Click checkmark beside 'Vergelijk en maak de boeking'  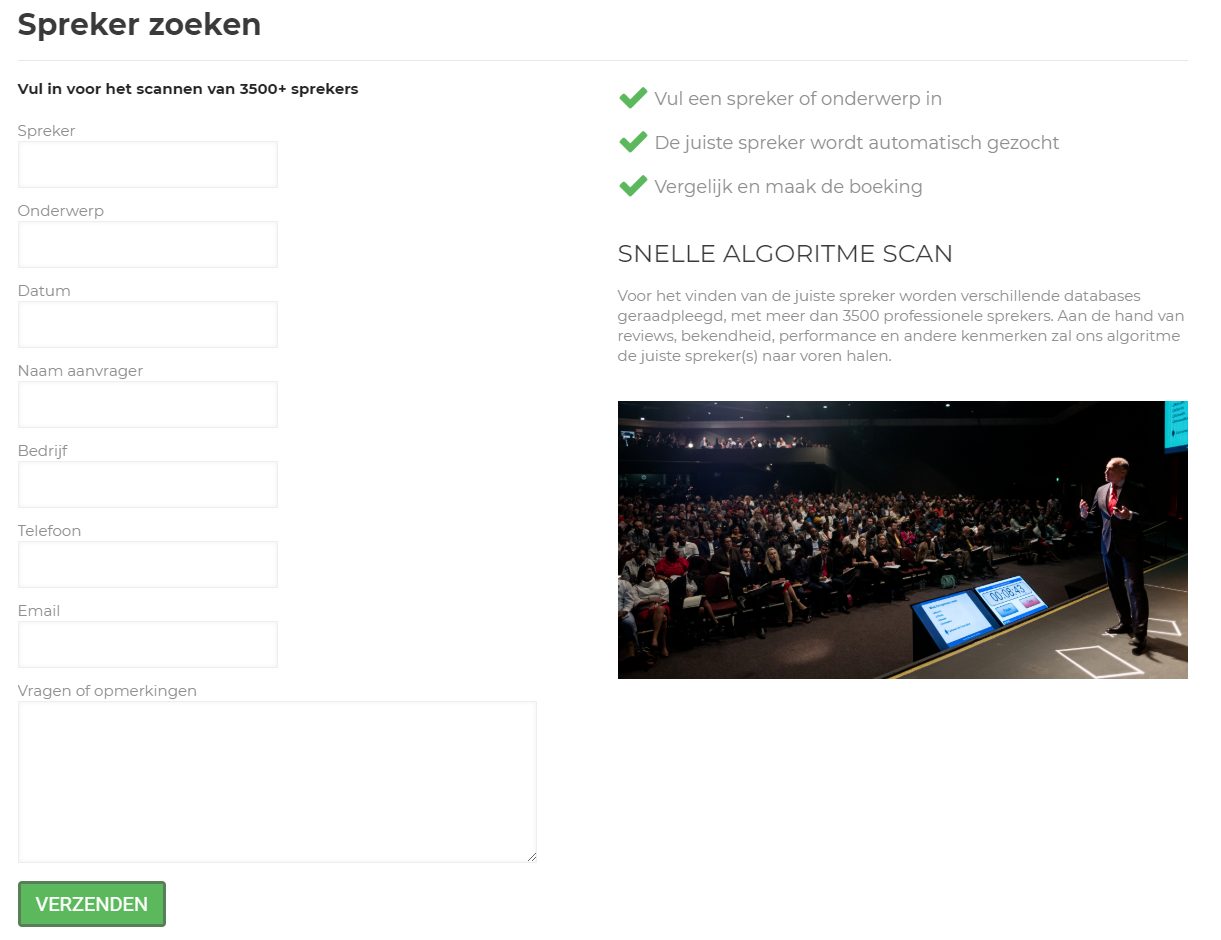[633, 186]
